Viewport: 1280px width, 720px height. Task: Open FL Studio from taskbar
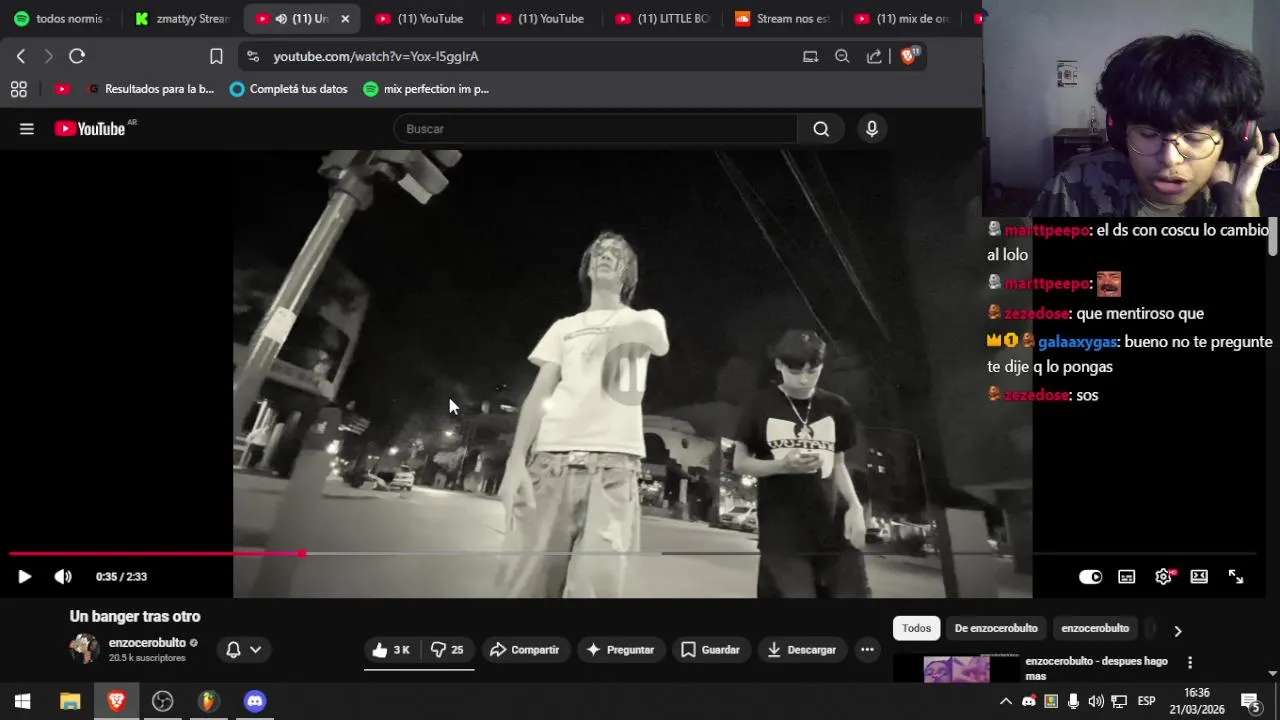tap(208, 701)
